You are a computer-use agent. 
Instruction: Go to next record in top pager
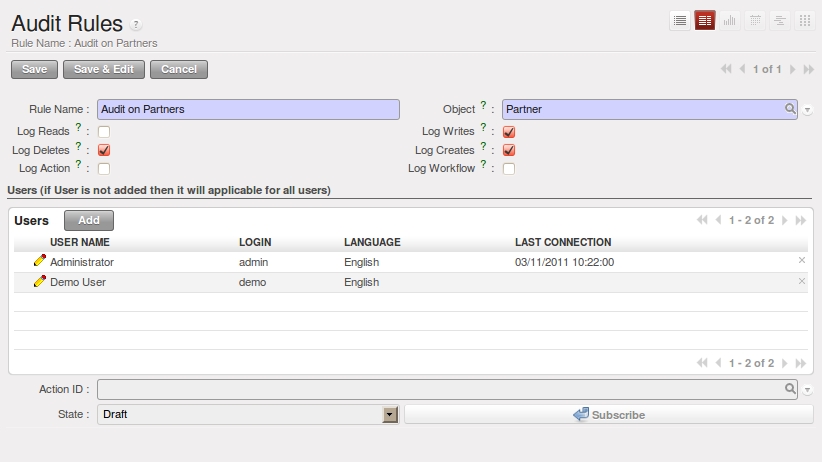(792, 69)
